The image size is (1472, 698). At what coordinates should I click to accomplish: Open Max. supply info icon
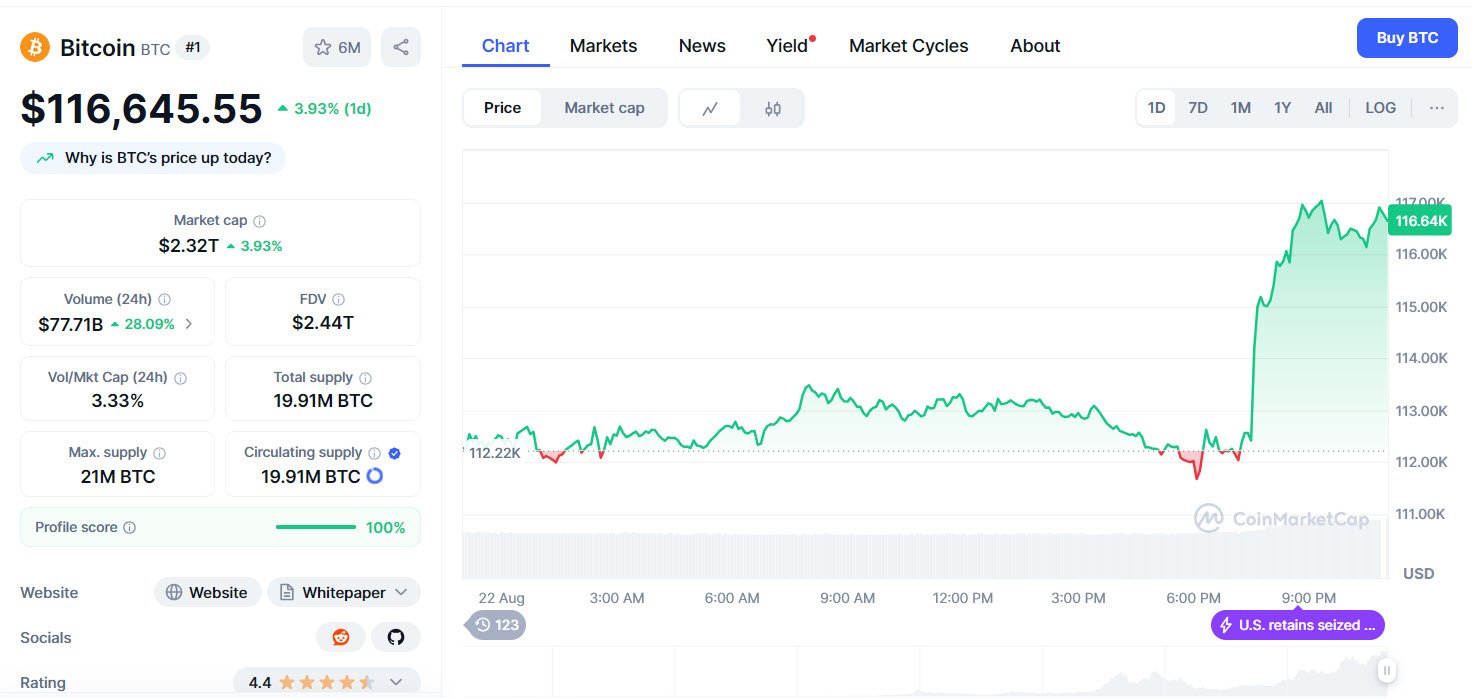coord(160,453)
